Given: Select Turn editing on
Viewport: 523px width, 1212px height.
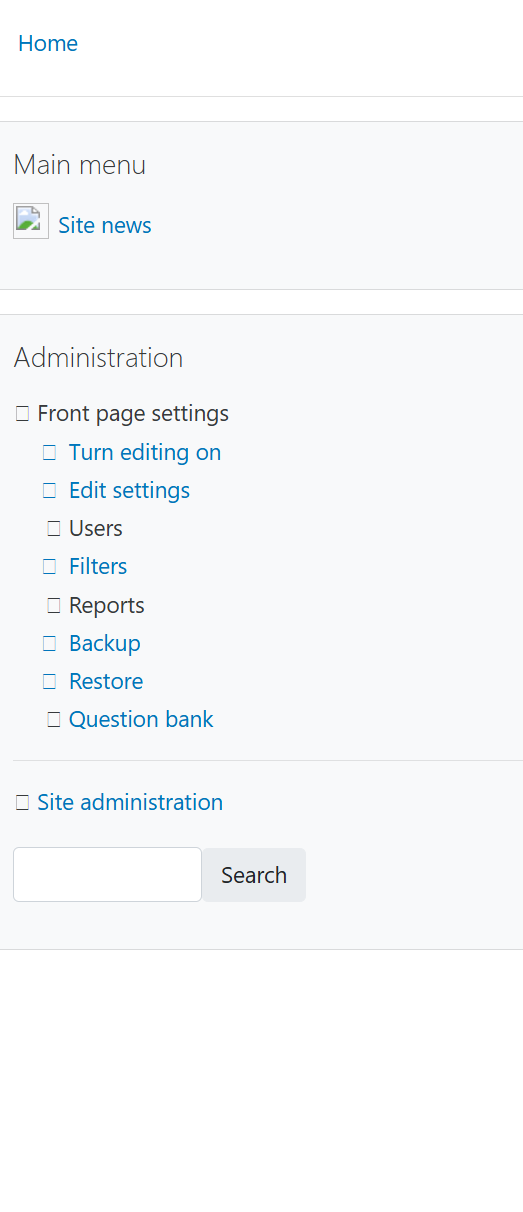Looking at the screenshot, I should point(145,452).
